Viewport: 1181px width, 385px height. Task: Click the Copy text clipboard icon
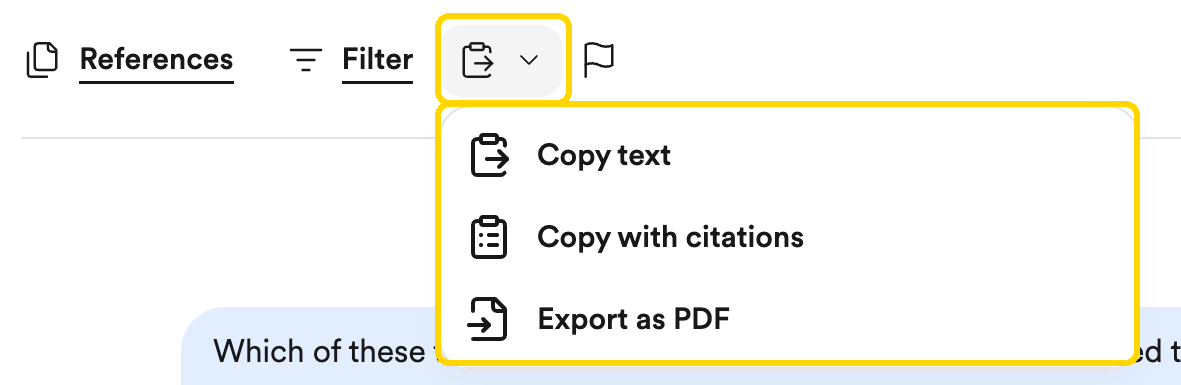click(490, 155)
